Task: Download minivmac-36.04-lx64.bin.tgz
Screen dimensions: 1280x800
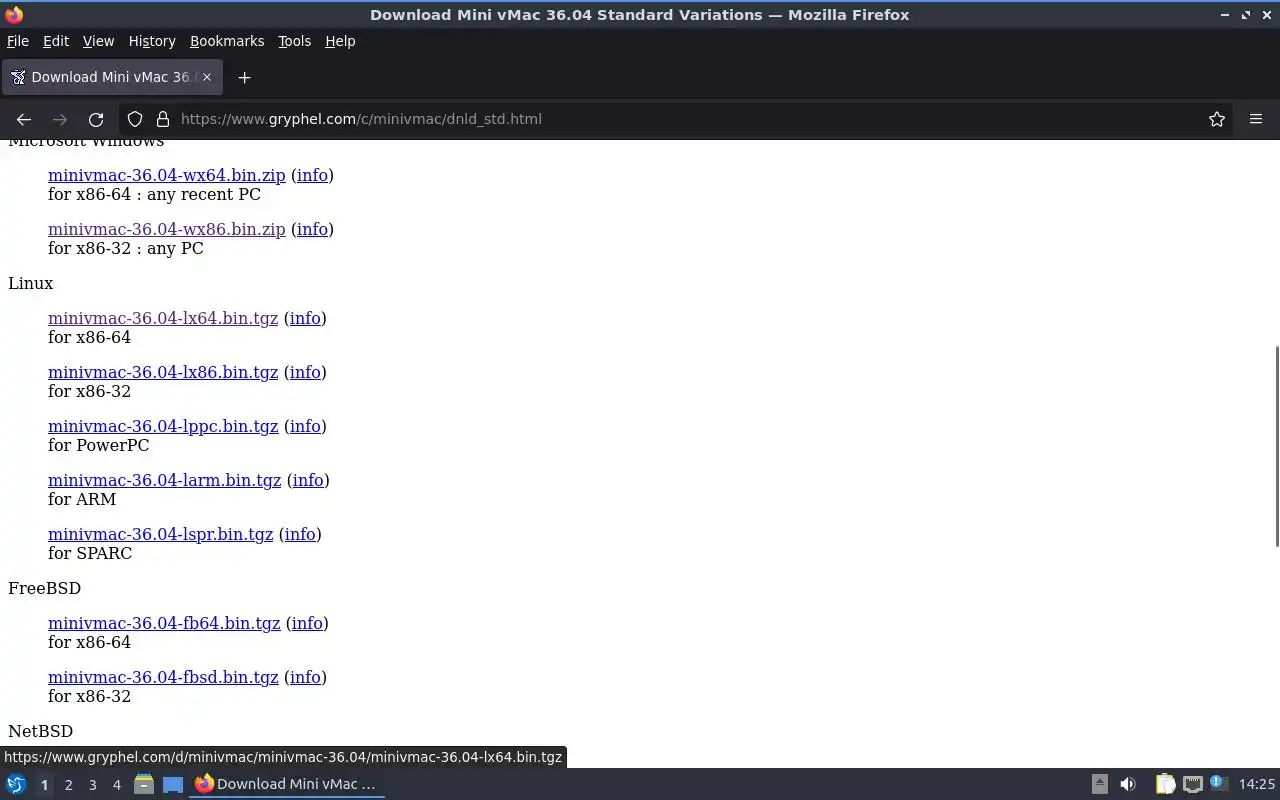Action: (x=163, y=318)
